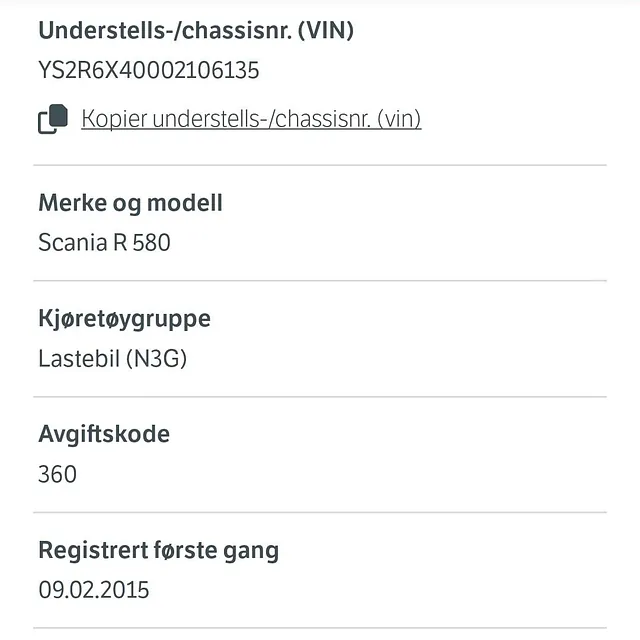The width and height of the screenshot is (640, 640).
Task: Click the 'Kopier understells-/chassisnr. (vin)' link
Action: tap(251, 119)
